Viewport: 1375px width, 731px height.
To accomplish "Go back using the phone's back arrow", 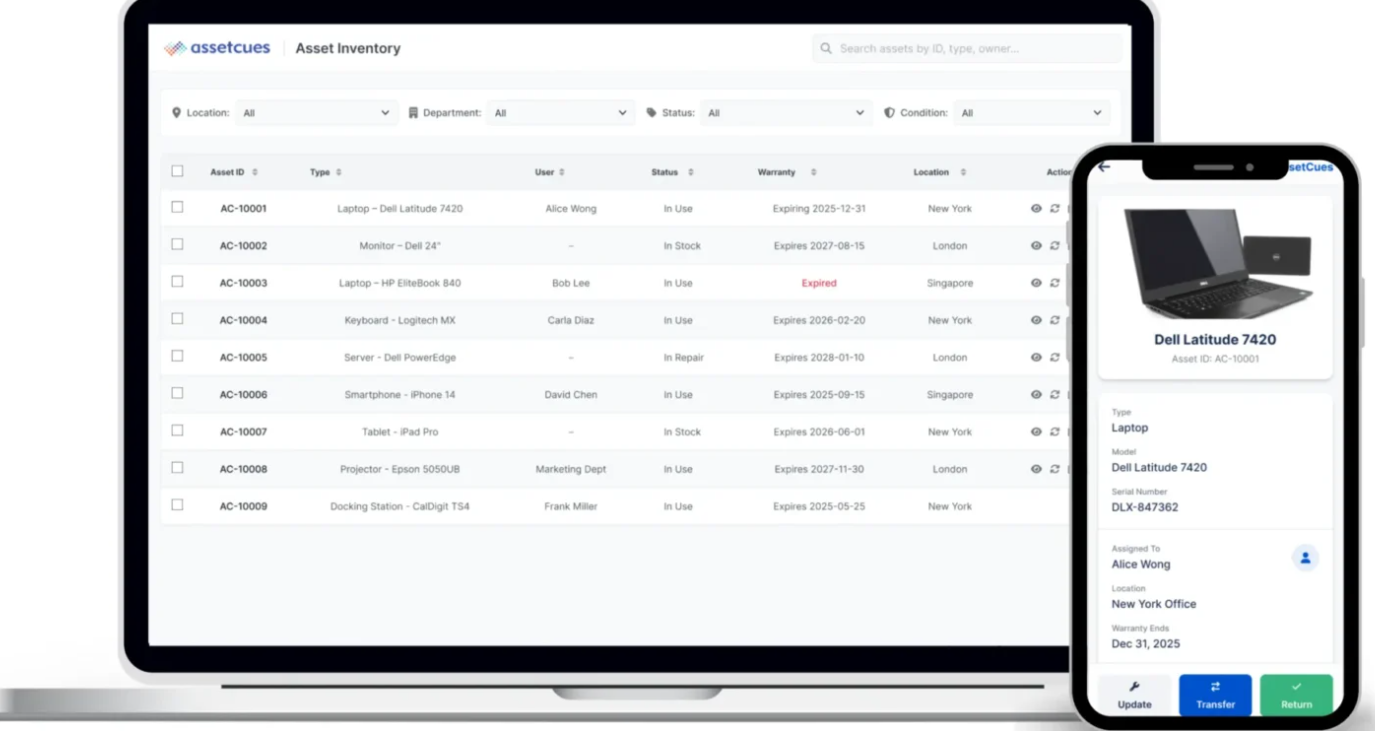I will 1104,167.
